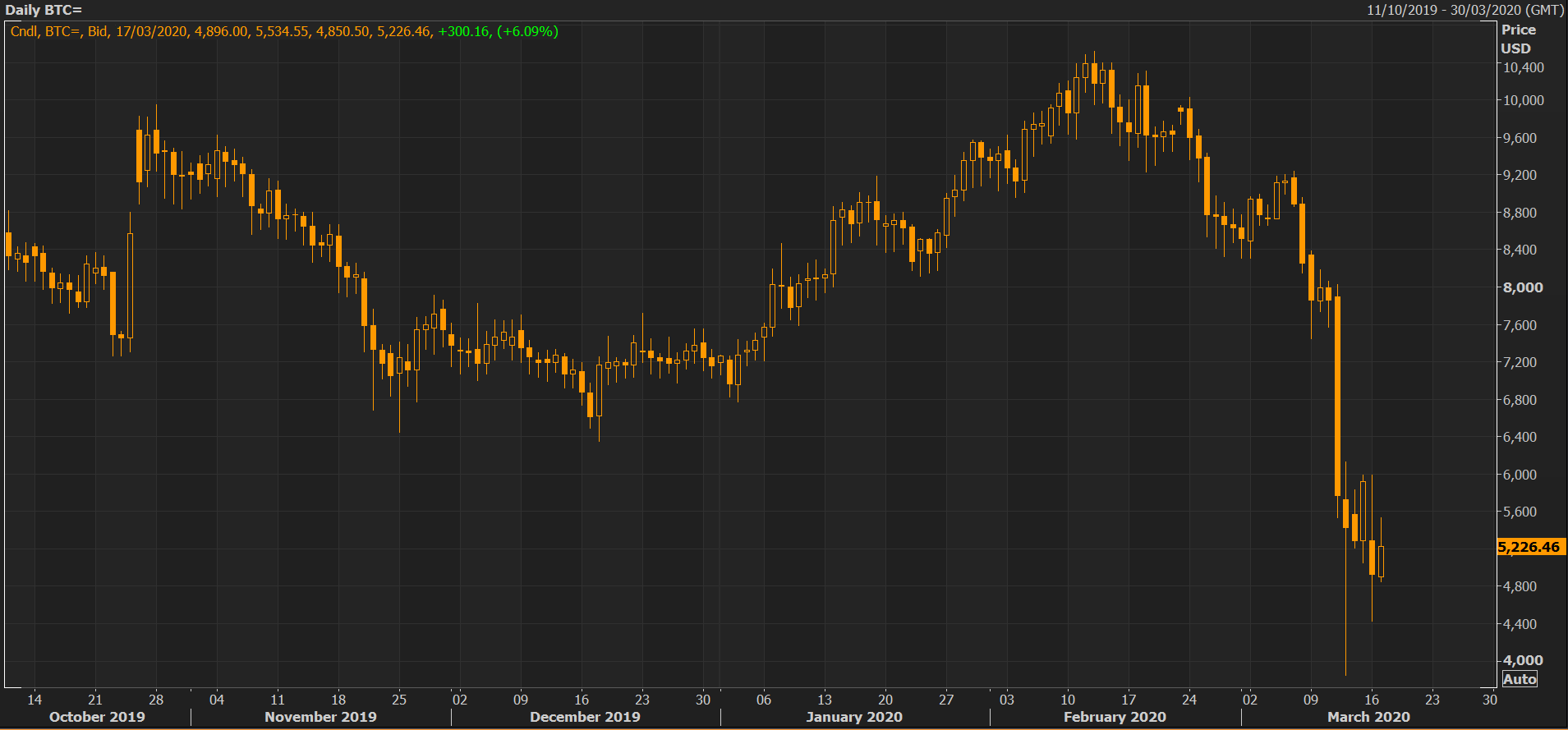This screenshot has height=730, width=1568.
Task: Click the 'February 2020' month label
Action: click(1115, 717)
